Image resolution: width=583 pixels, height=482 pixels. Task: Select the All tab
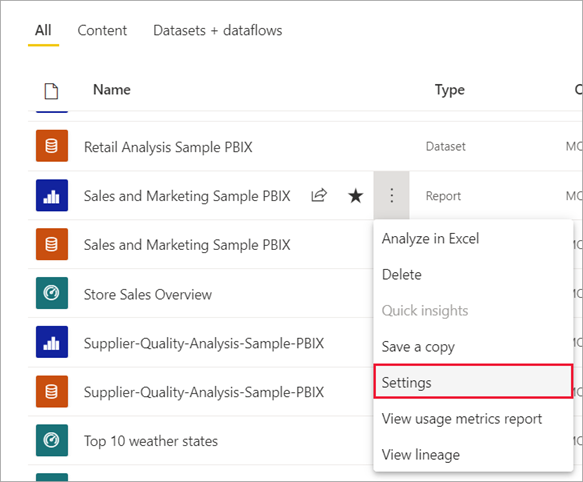click(43, 30)
